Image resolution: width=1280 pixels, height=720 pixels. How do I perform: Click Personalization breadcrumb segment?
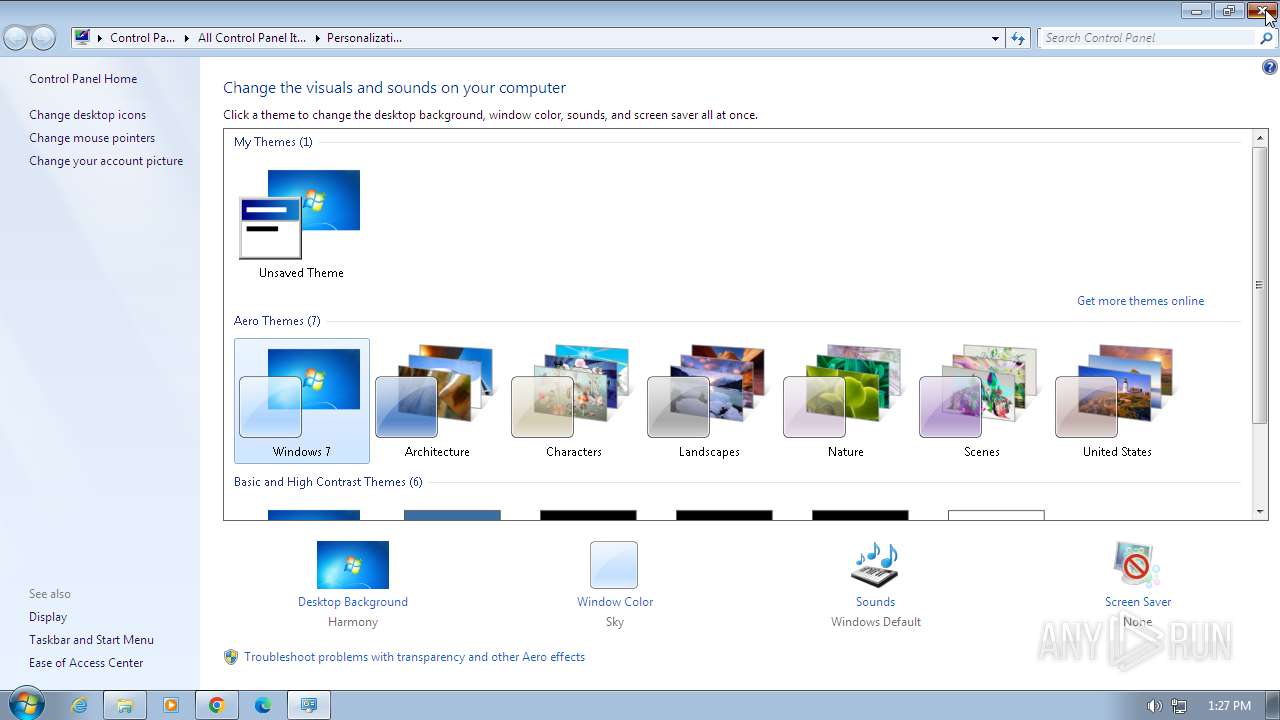coord(364,38)
